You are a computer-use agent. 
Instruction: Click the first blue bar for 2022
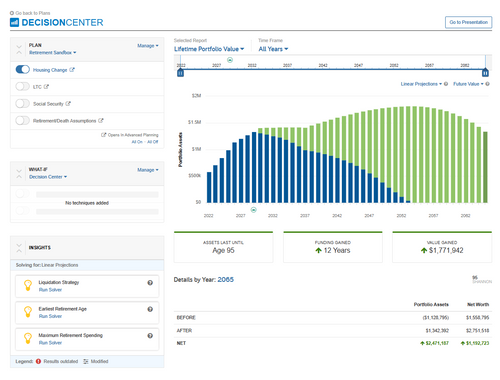(209, 187)
